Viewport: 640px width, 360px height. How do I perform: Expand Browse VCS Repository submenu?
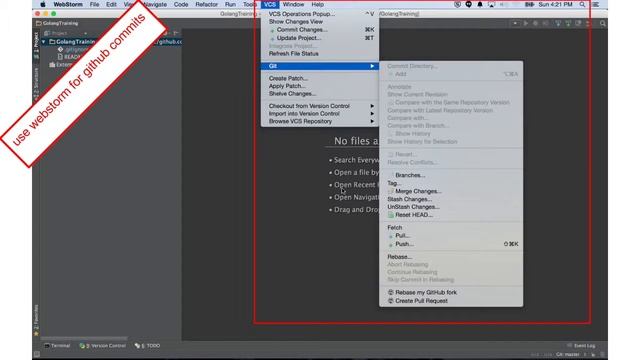click(x=320, y=121)
